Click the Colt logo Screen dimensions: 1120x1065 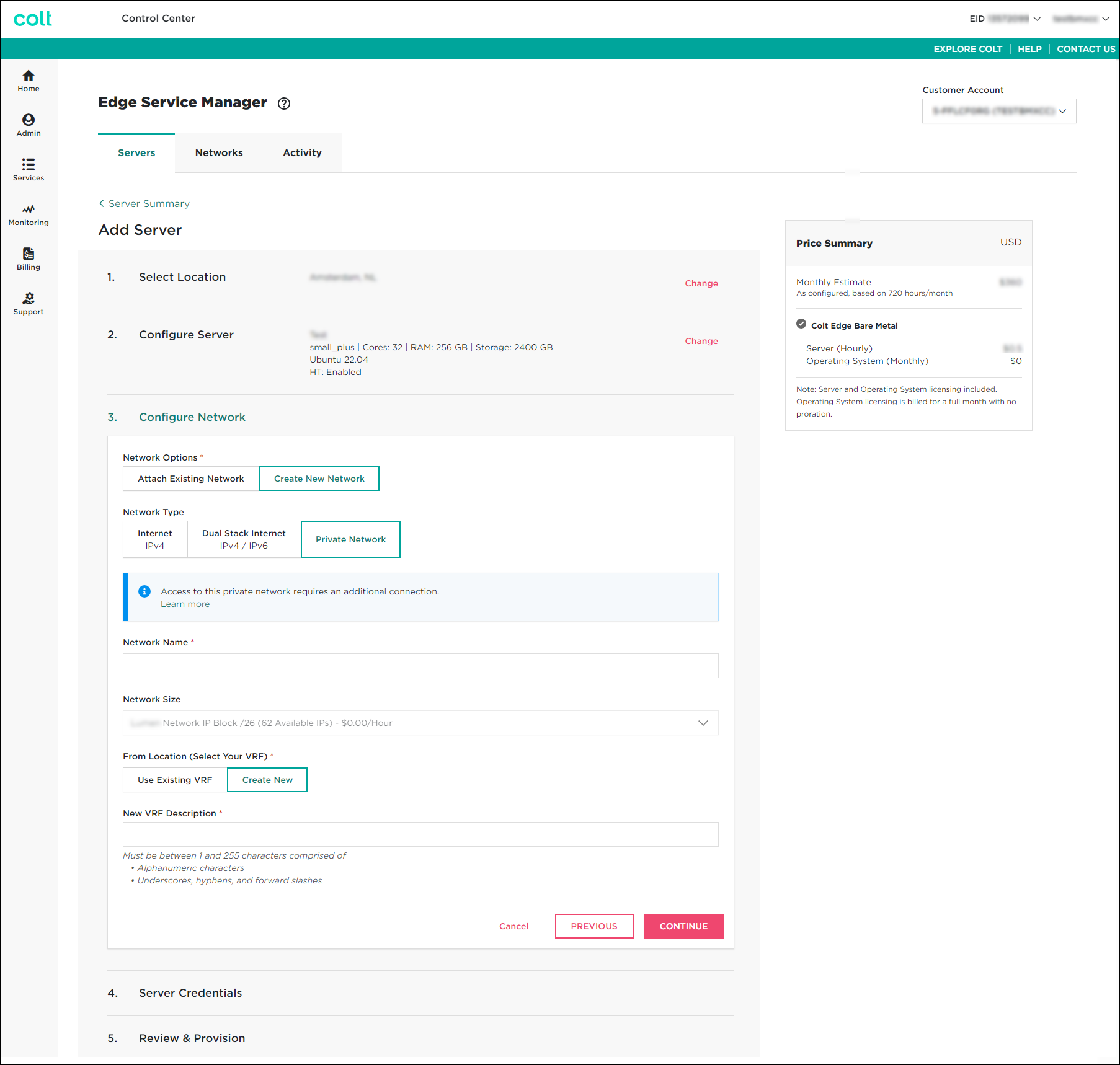click(x=33, y=19)
